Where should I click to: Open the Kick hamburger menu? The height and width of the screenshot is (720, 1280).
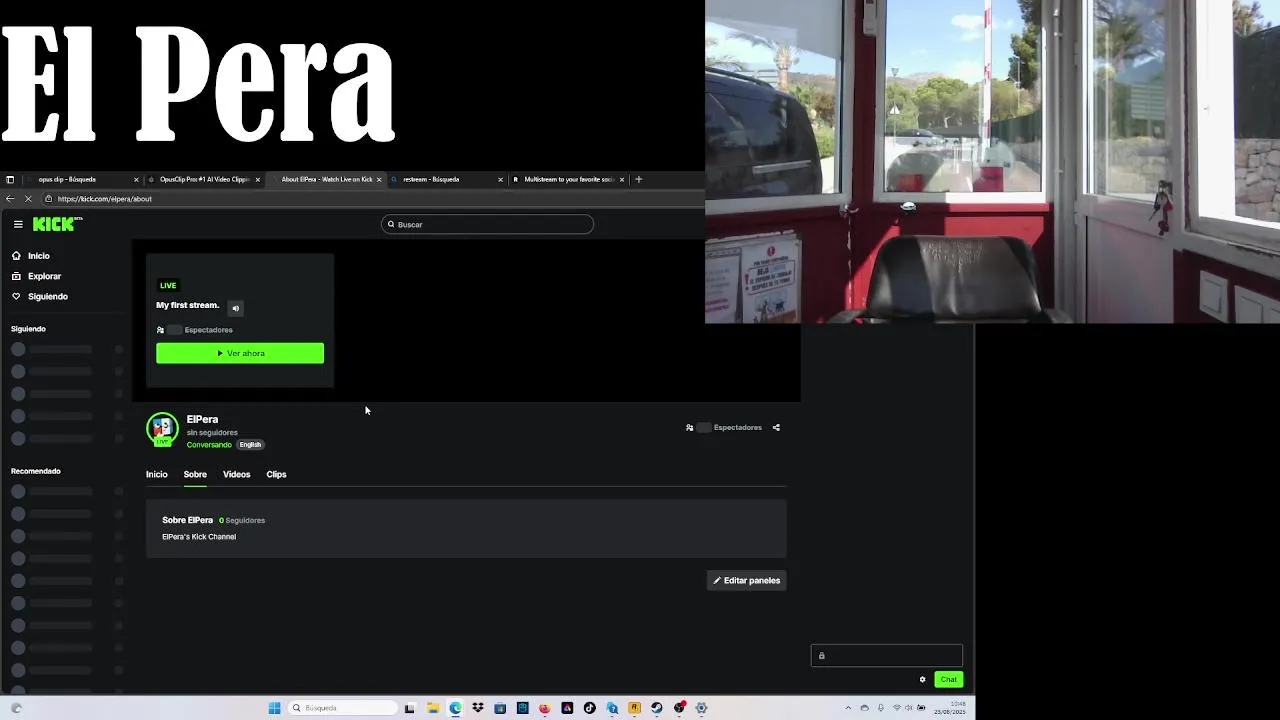(18, 224)
